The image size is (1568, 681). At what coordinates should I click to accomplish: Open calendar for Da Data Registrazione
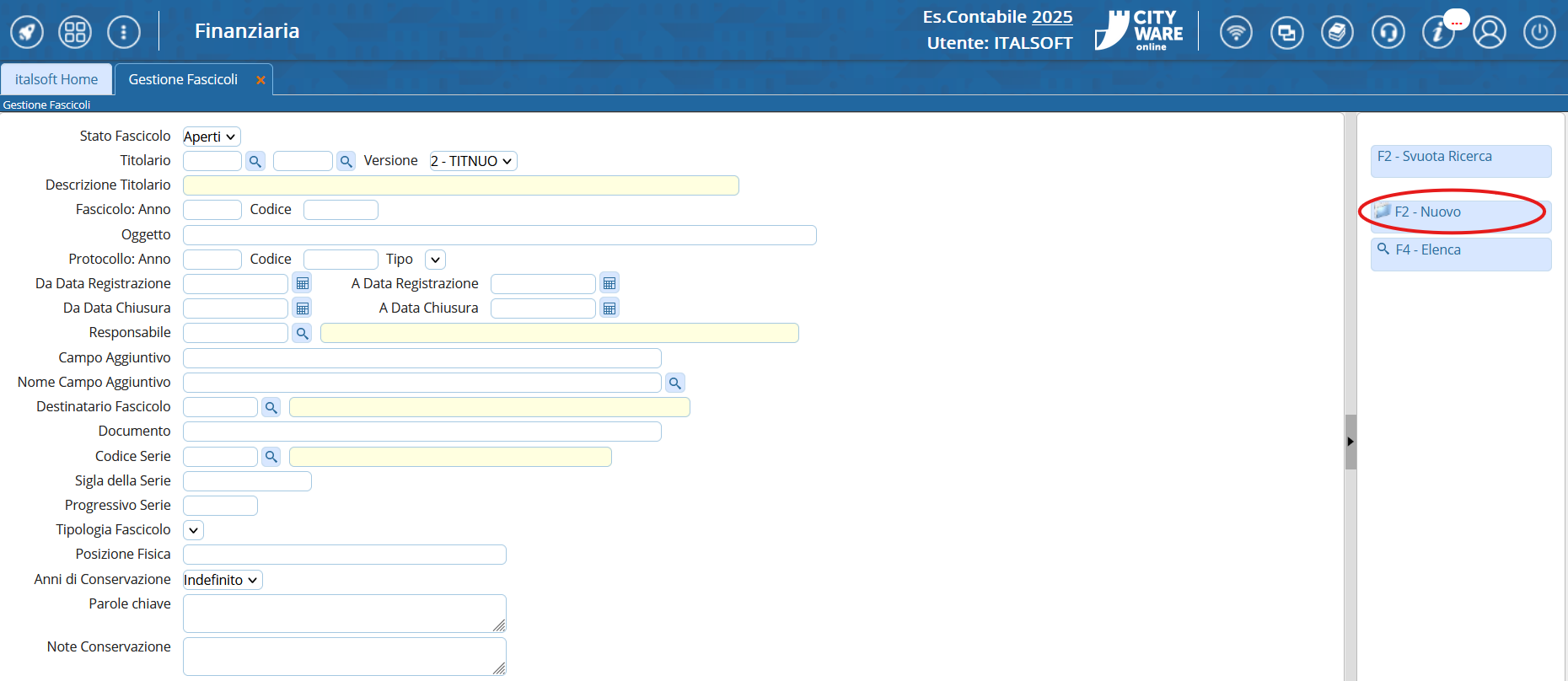click(x=303, y=284)
